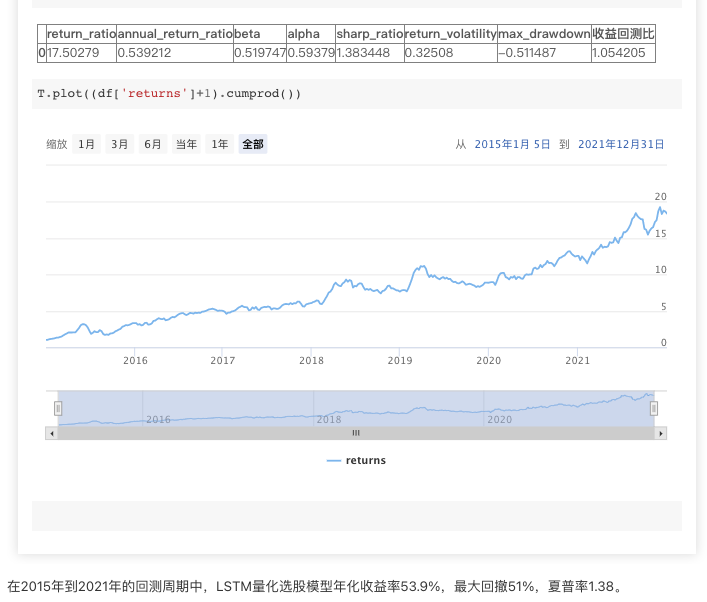This screenshot has width=707, height=602.
Task: Click the navigator's right range handle
Action: click(x=656, y=408)
